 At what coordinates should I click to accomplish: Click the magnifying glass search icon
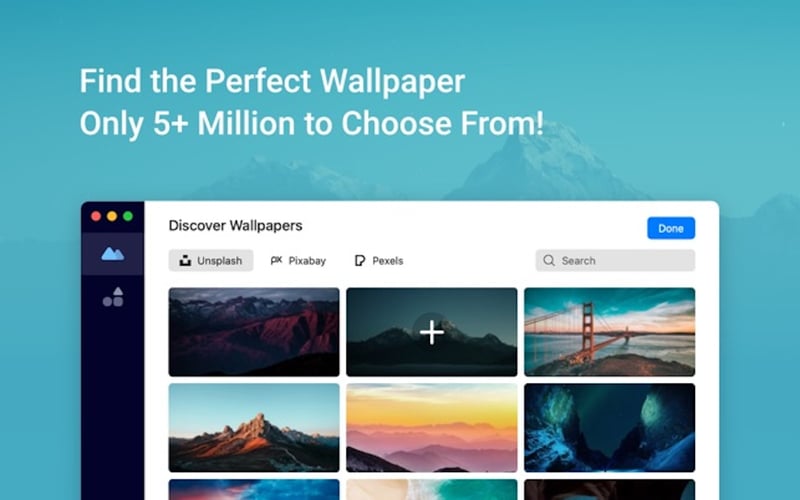549,260
